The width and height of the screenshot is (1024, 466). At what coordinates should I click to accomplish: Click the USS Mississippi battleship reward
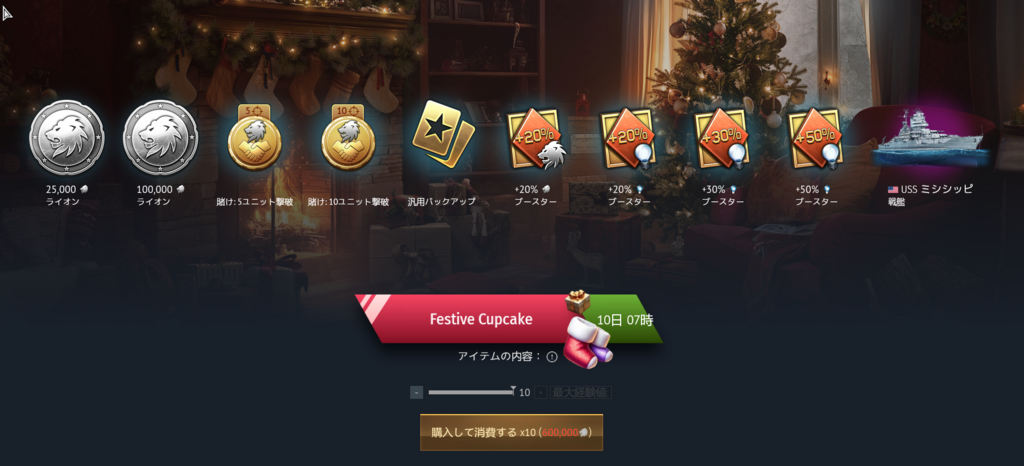click(930, 139)
